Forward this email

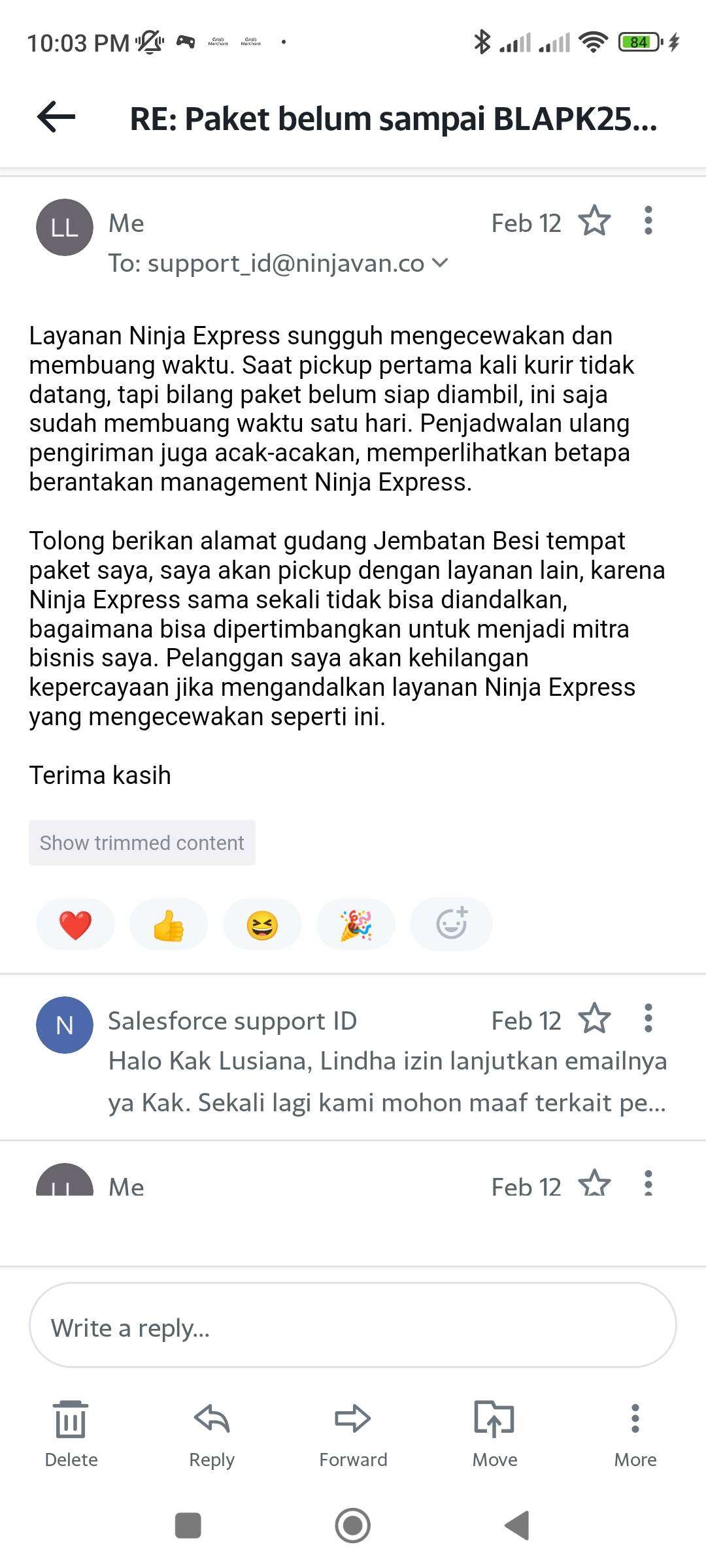point(353,1434)
